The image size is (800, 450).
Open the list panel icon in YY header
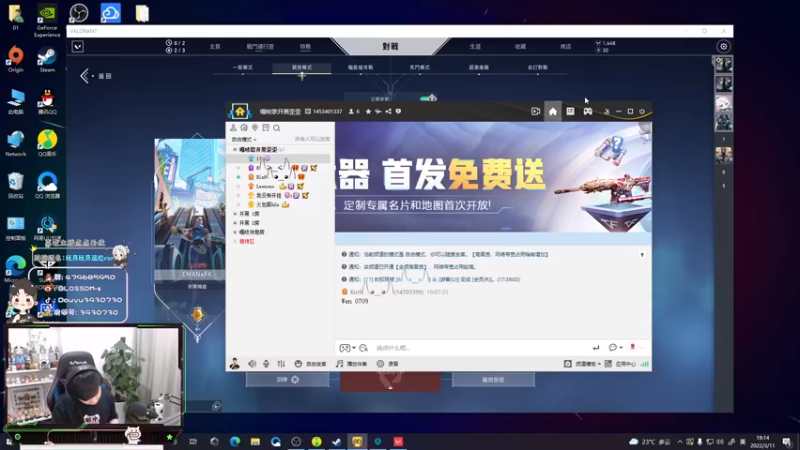pos(570,111)
